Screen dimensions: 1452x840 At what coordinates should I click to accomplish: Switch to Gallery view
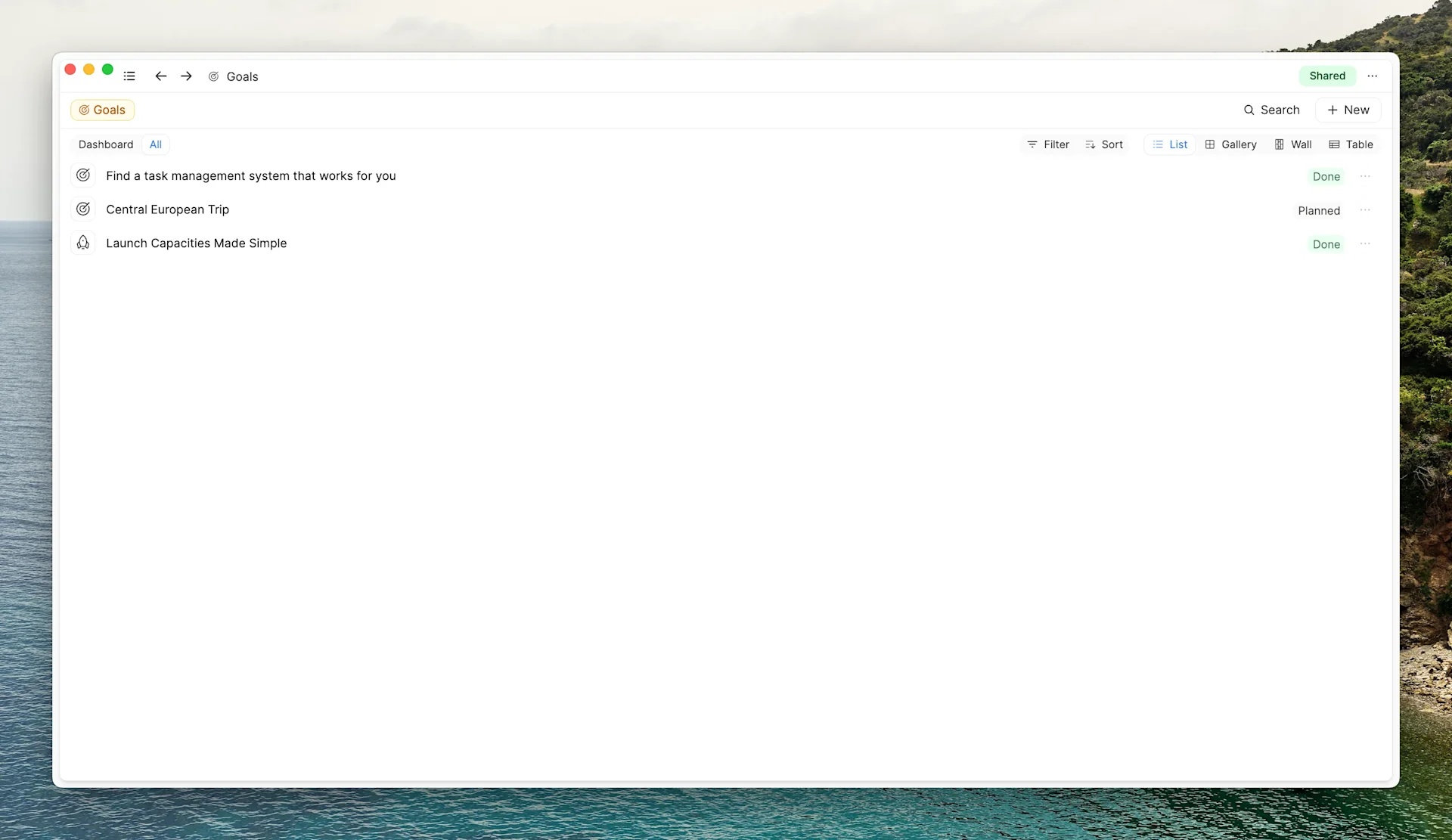click(x=1230, y=144)
